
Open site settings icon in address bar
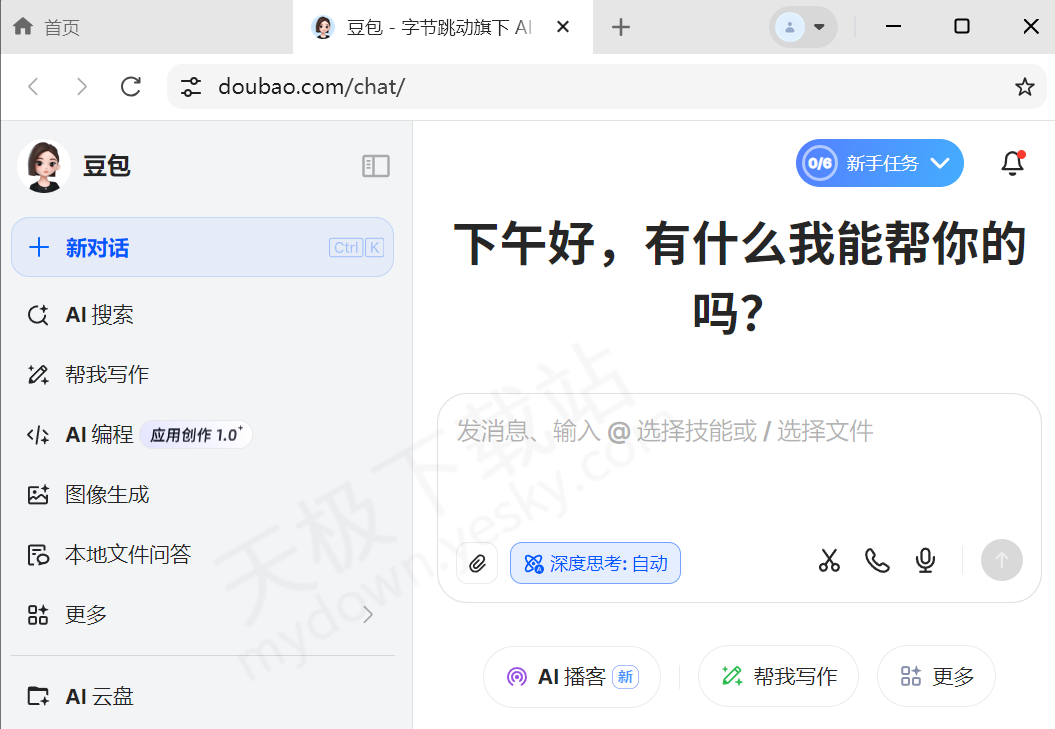(x=190, y=86)
